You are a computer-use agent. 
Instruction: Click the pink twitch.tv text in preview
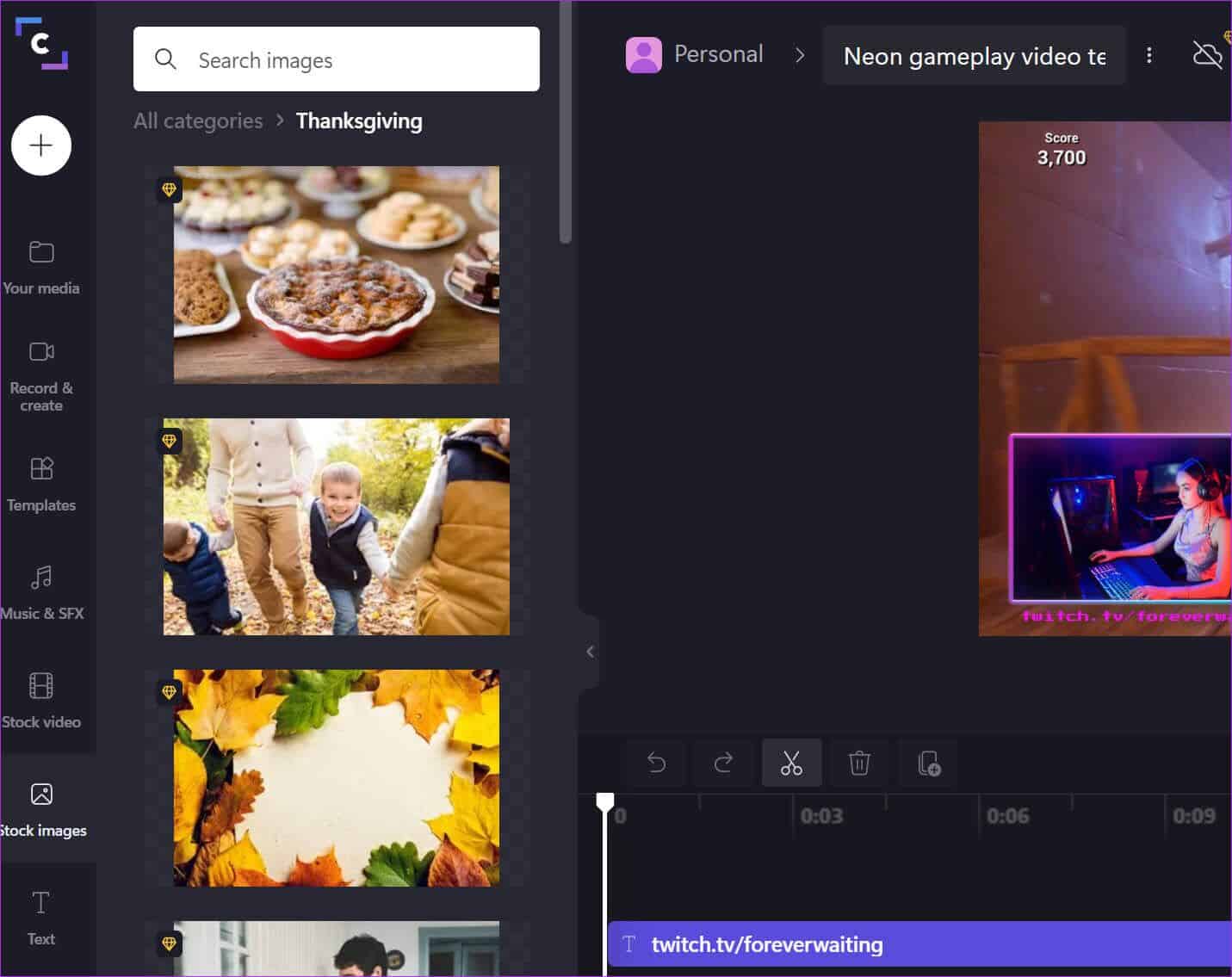(x=1126, y=616)
